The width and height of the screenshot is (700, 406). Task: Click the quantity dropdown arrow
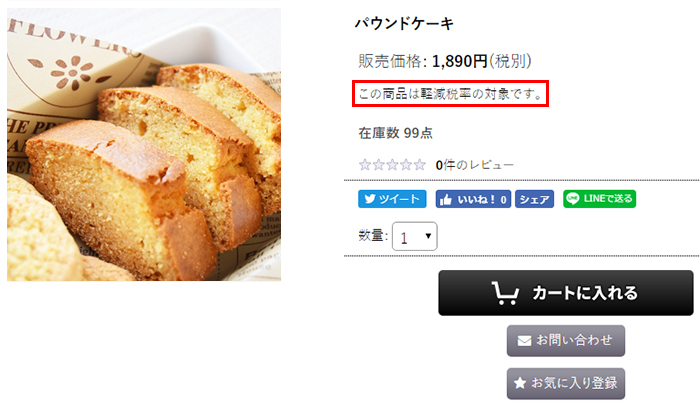428,235
